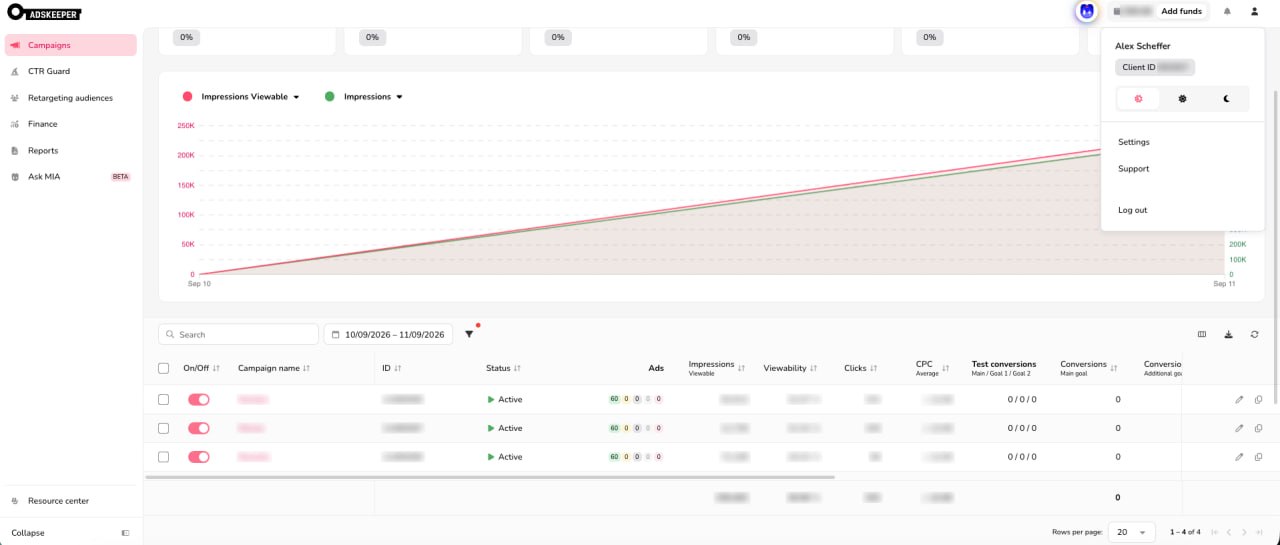Focus the campaign Search field

pos(238,335)
